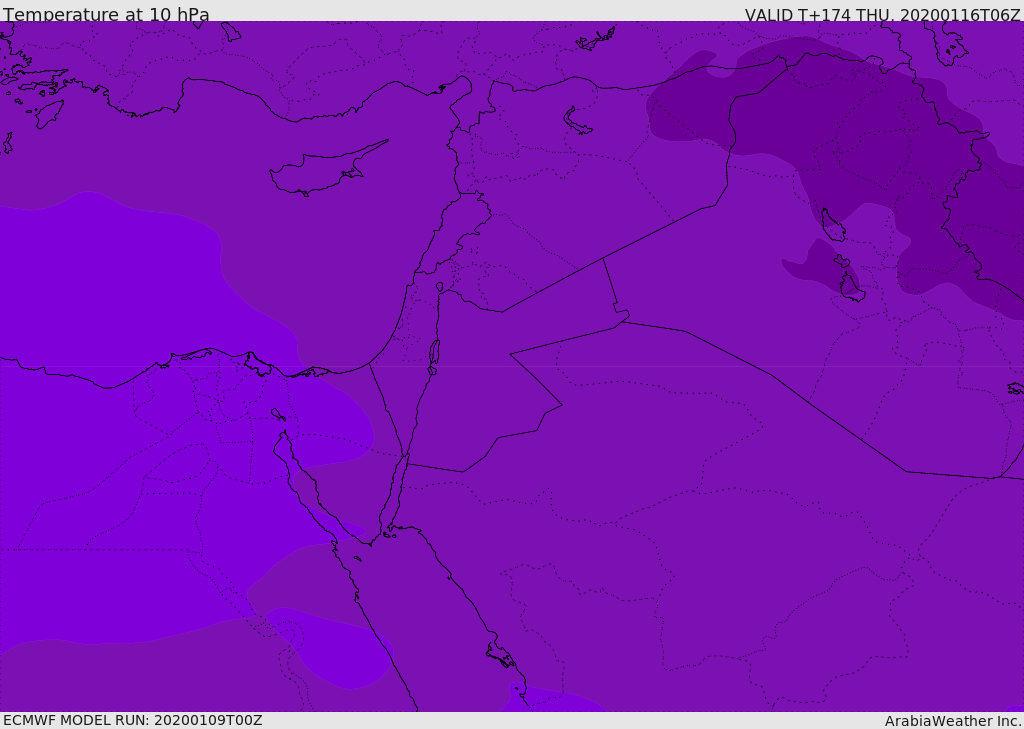The image size is (1024, 729).
Task: Click the 'ArabiaWeather Inc' credit text
Action: [953, 721]
